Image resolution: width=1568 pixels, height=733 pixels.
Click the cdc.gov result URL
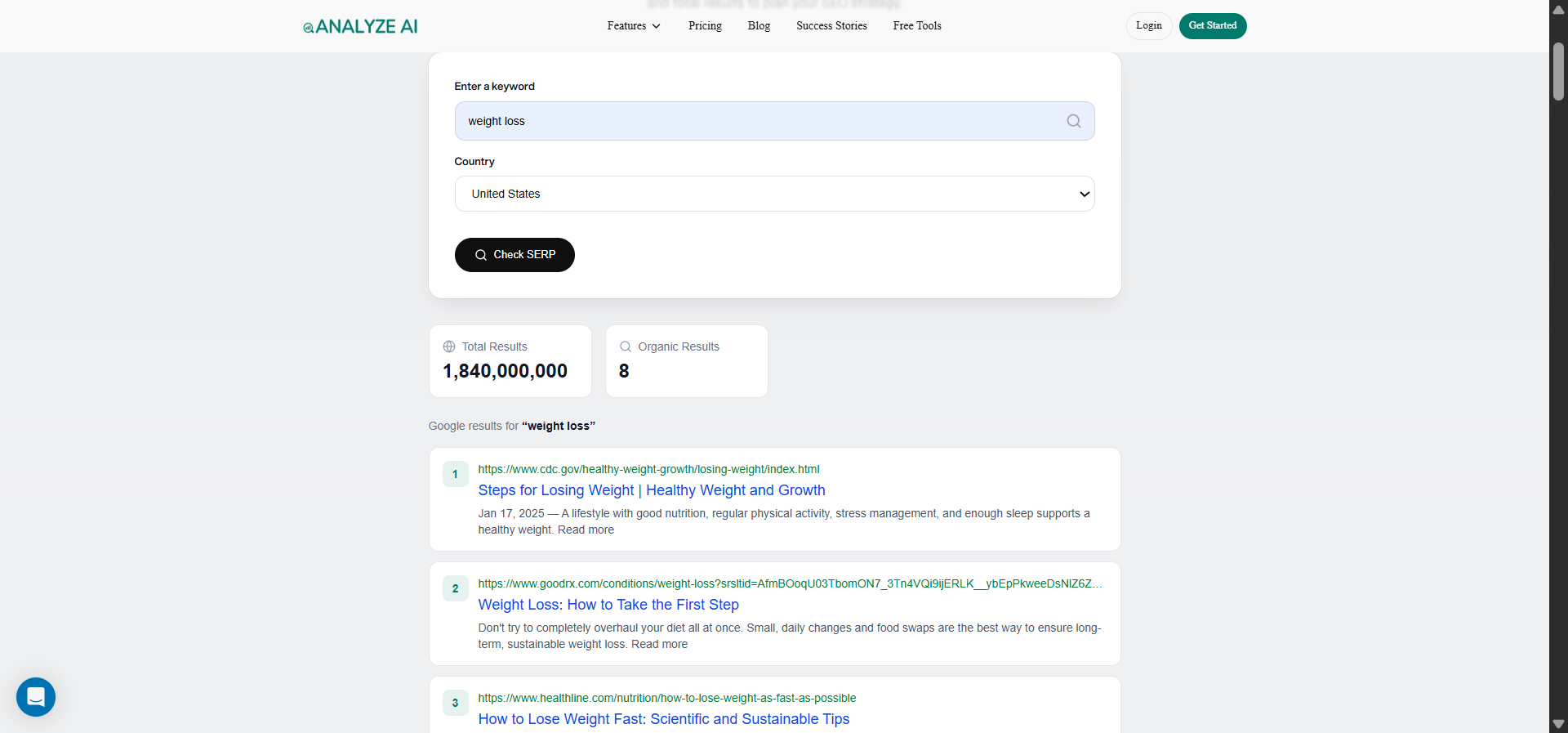[648, 469]
